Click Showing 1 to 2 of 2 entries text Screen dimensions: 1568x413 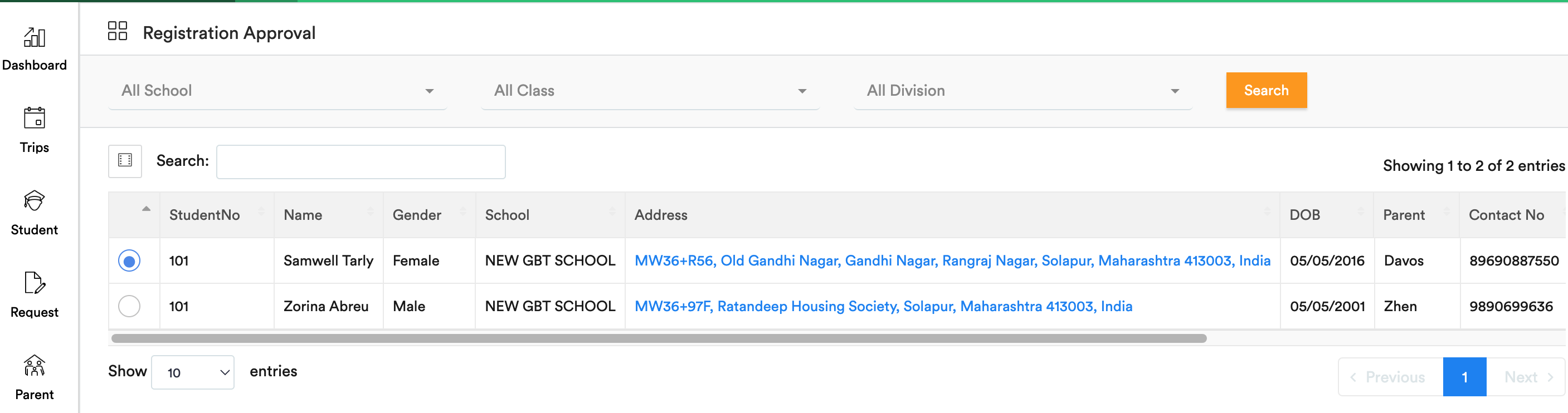point(1474,165)
